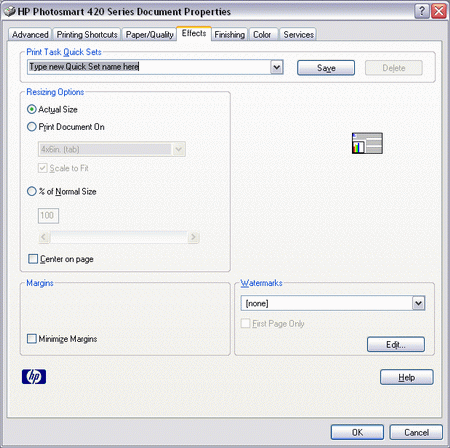This screenshot has width=450, height=448.
Task: Toggle First Page Only checkbox
Action: pyautogui.click(x=246, y=323)
